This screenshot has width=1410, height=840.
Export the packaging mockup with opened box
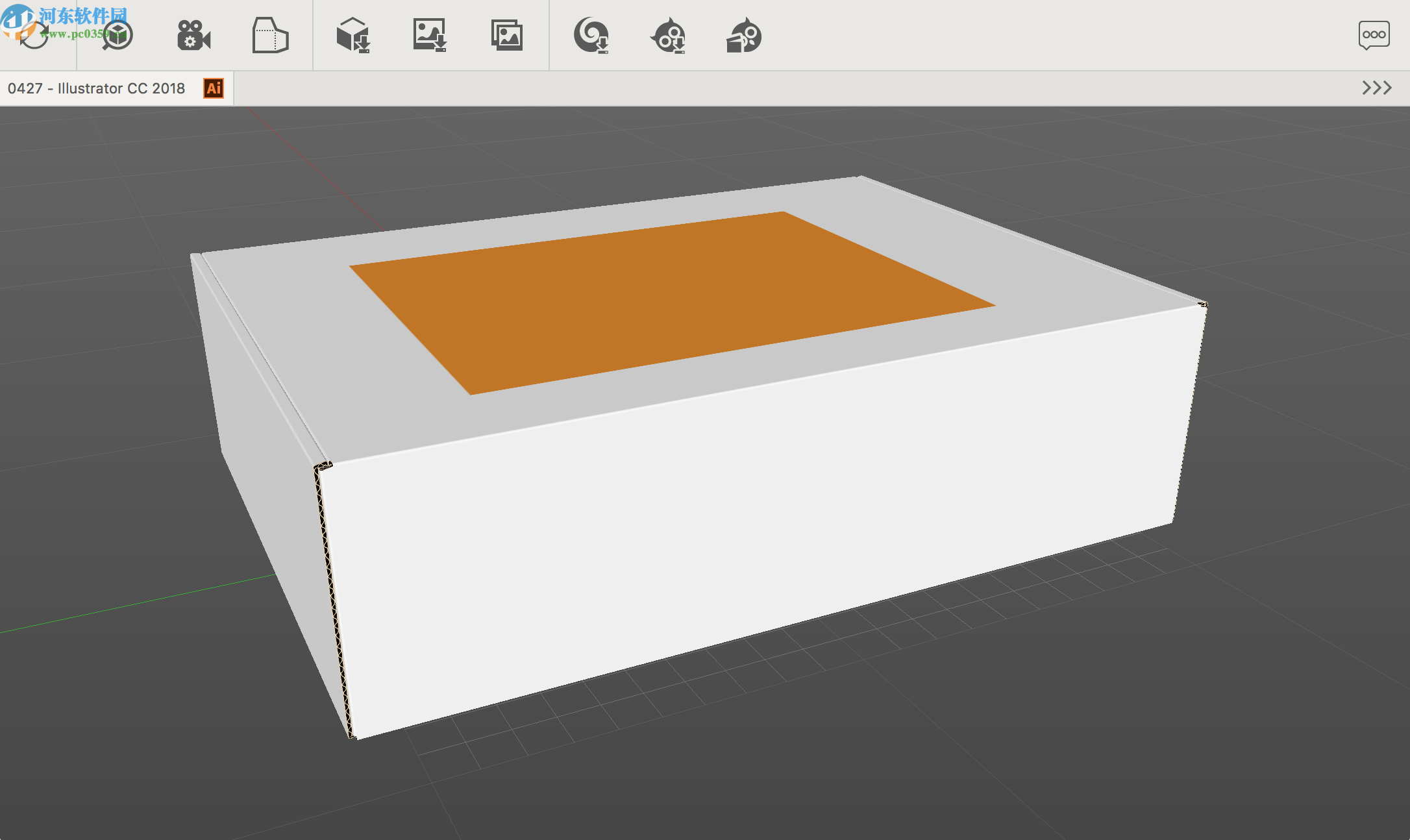tap(745, 36)
